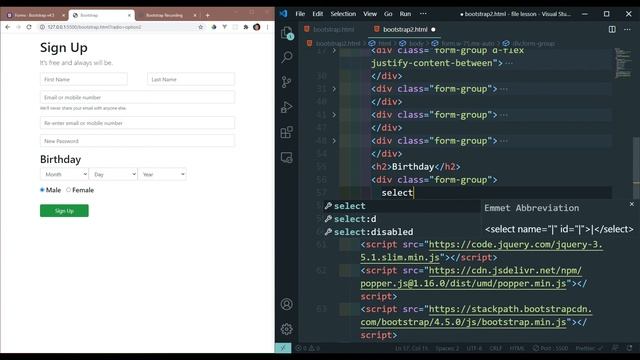This screenshot has height=360, width=640.
Task: Open the Manage gear in activity bar
Action: 287,329
